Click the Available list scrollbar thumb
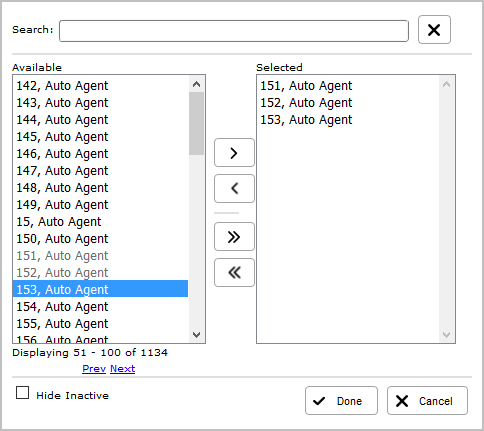Screen dimensions: 484x431 pyautogui.click(x=196, y=123)
